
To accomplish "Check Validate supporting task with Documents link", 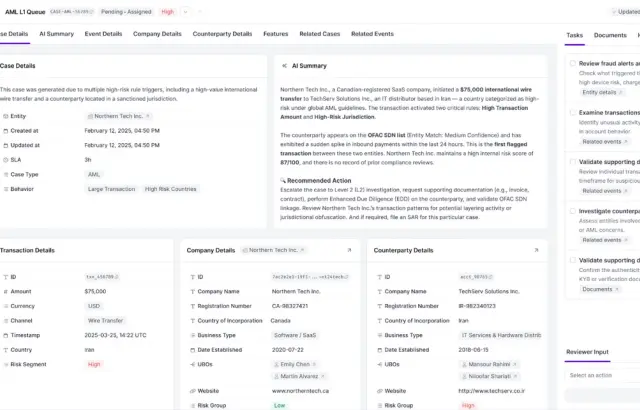I will 573,260.
